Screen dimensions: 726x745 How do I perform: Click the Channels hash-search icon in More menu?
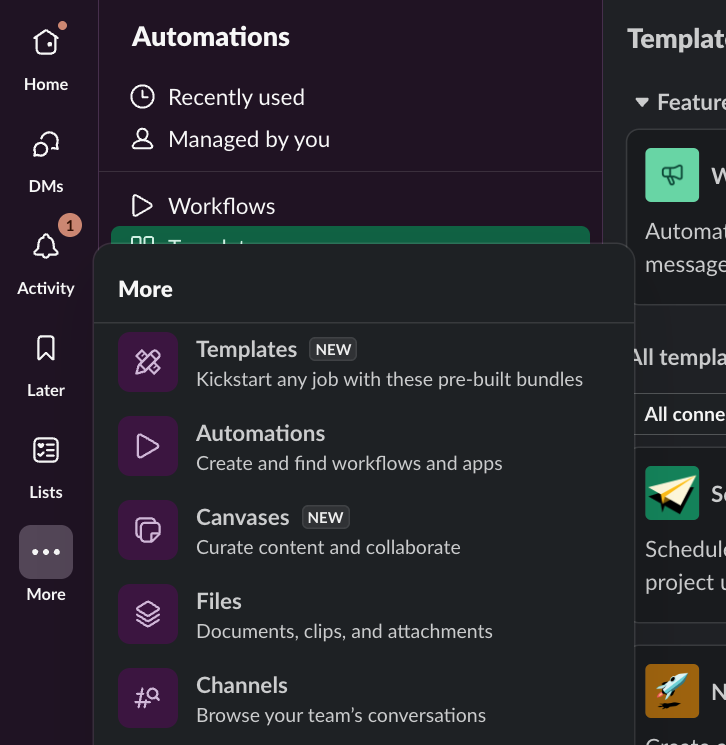click(x=148, y=698)
